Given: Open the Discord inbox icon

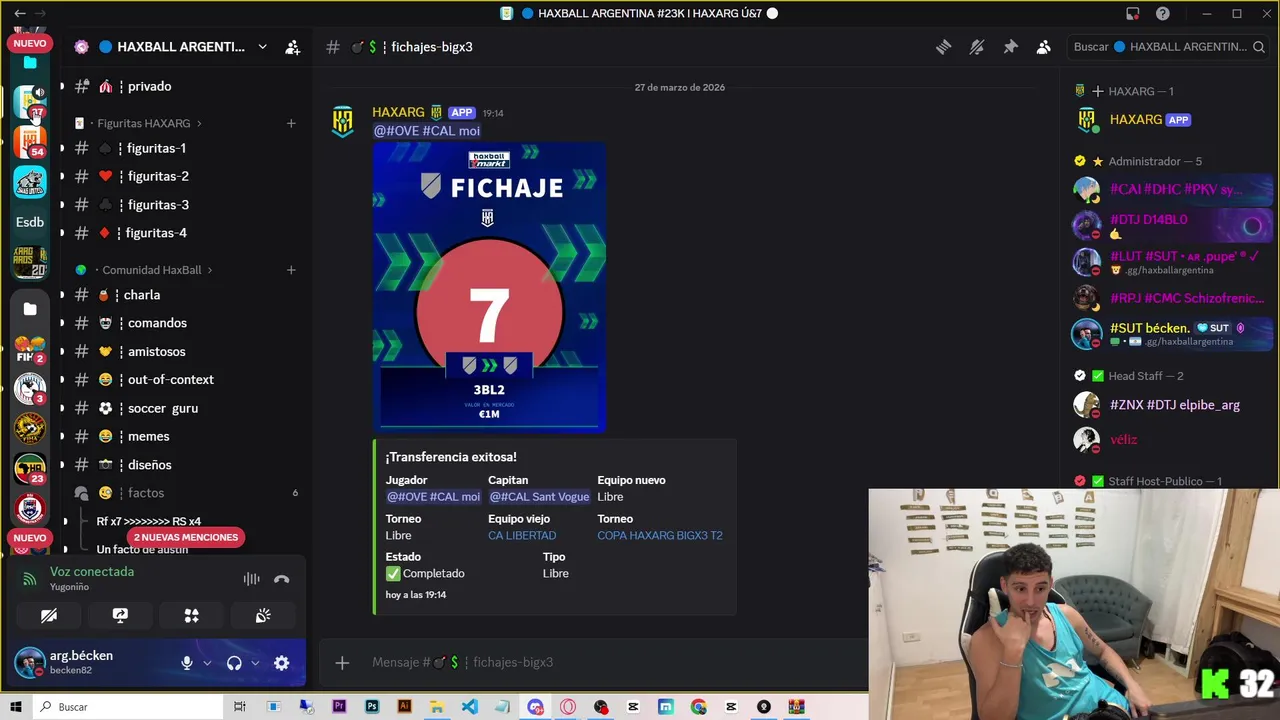Looking at the screenshot, I should coord(1132,14).
